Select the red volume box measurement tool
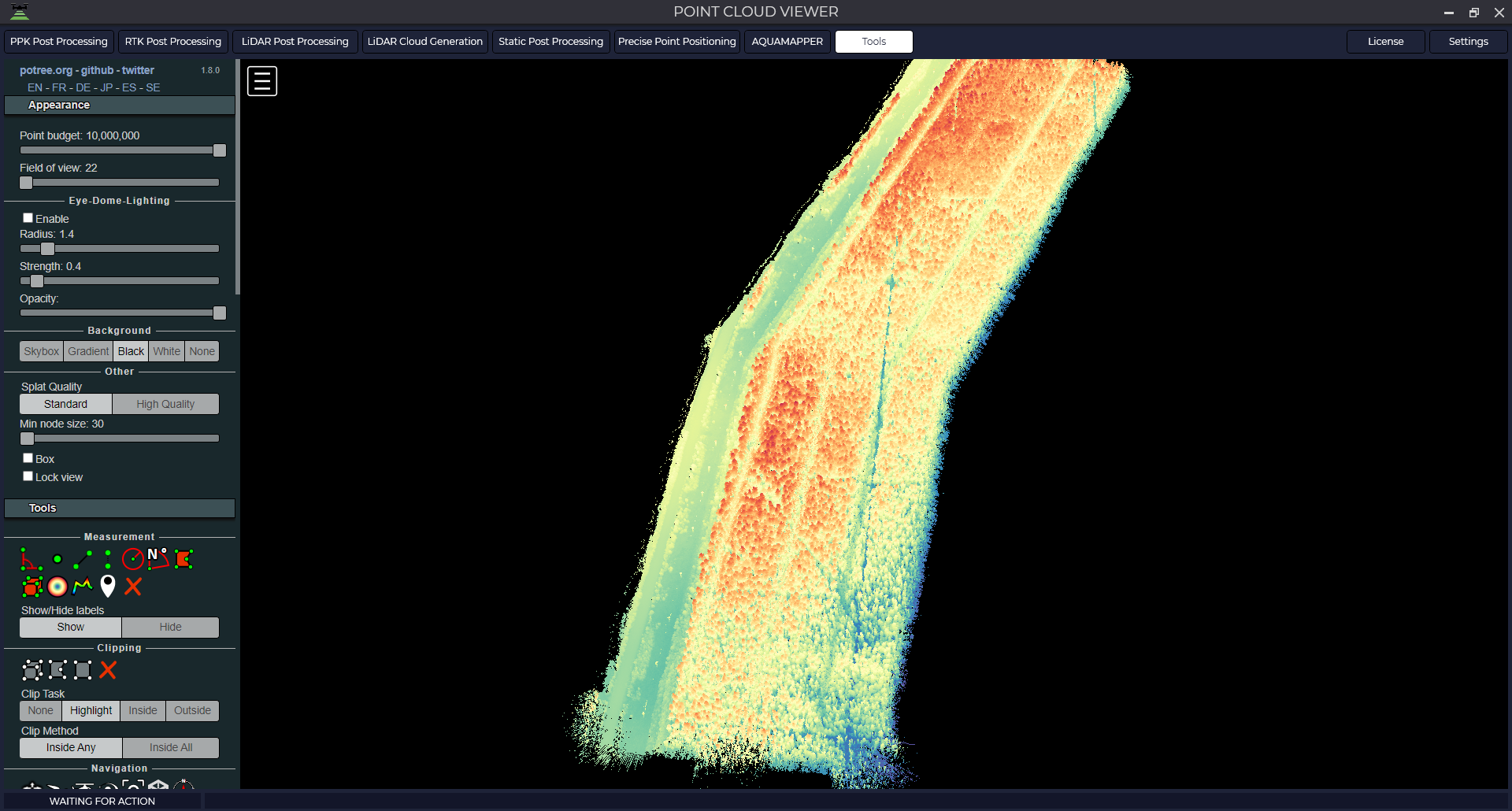1512x811 pixels. pos(31,587)
